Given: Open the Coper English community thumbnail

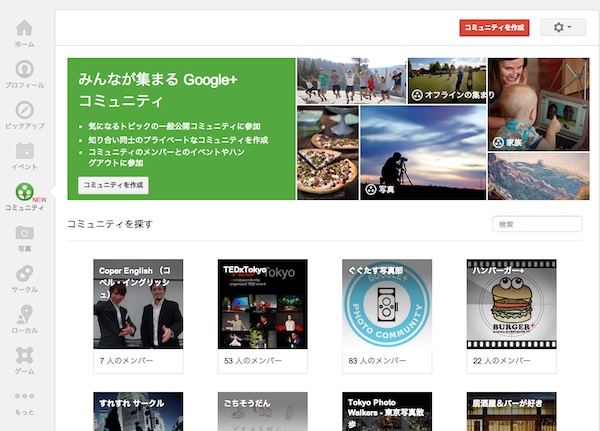Looking at the screenshot, I should (138, 304).
